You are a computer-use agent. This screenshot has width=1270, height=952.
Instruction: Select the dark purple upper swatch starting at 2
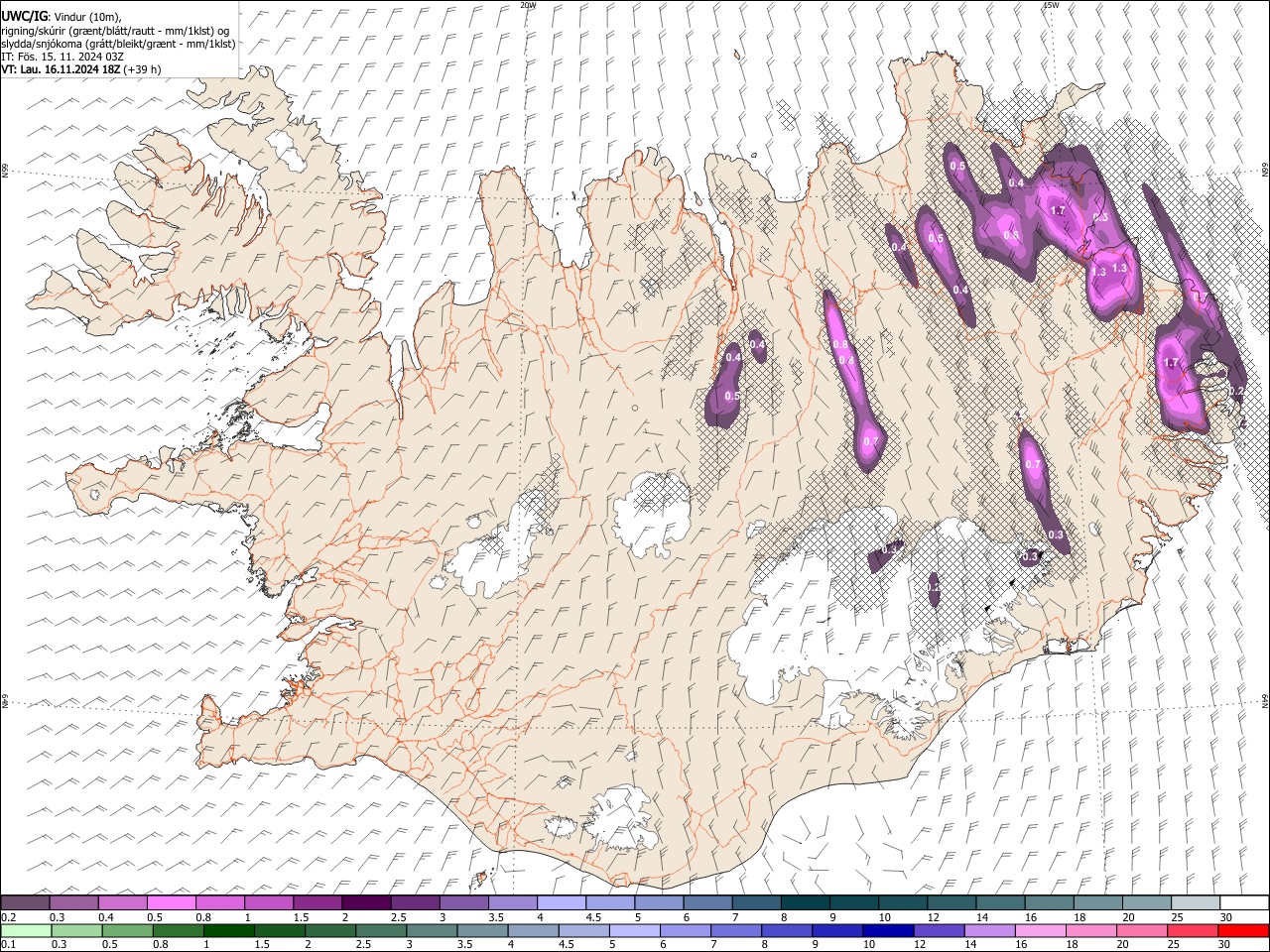tap(366, 902)
